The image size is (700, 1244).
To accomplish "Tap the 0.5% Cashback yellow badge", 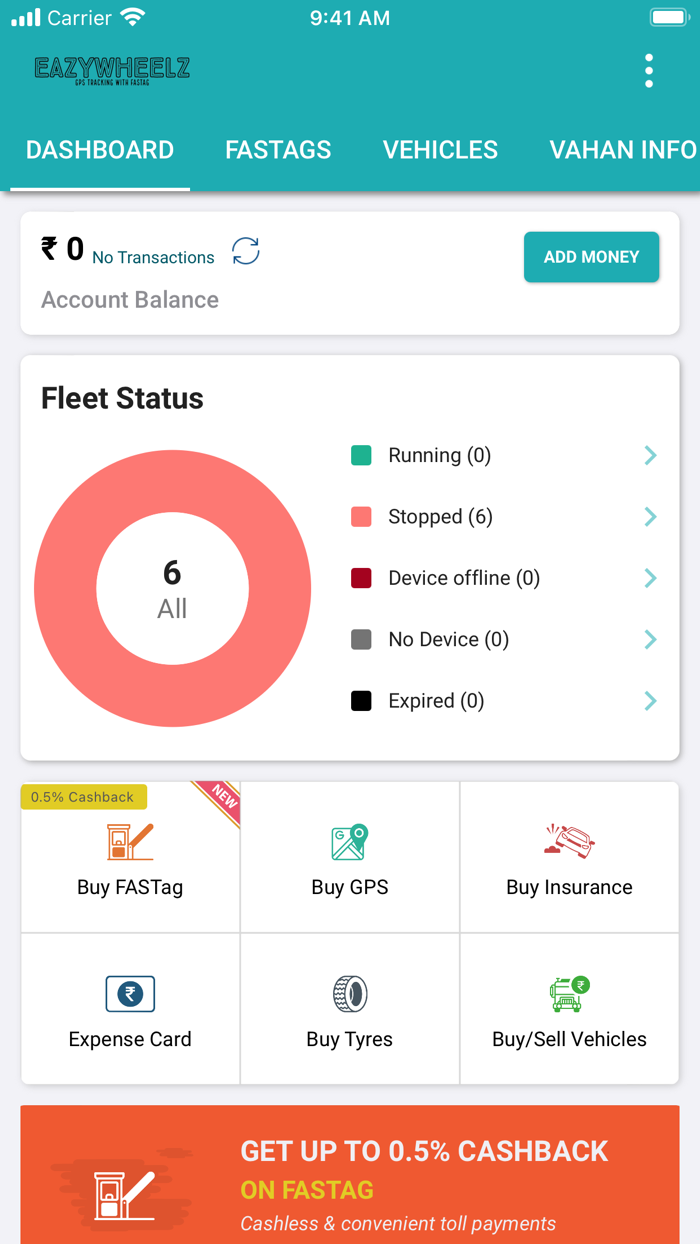I will 84,797.
